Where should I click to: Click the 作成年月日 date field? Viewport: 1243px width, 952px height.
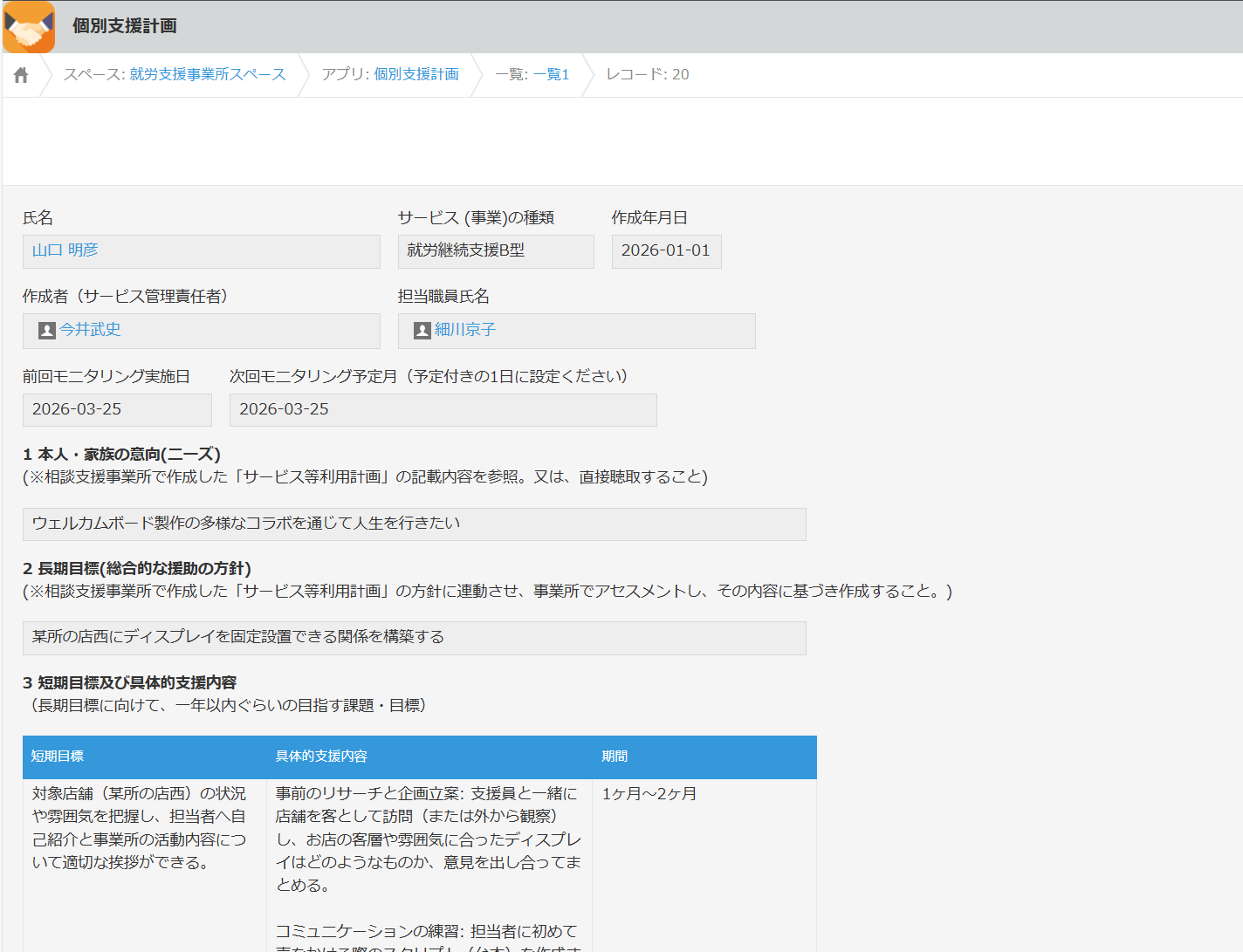point(665,251)
